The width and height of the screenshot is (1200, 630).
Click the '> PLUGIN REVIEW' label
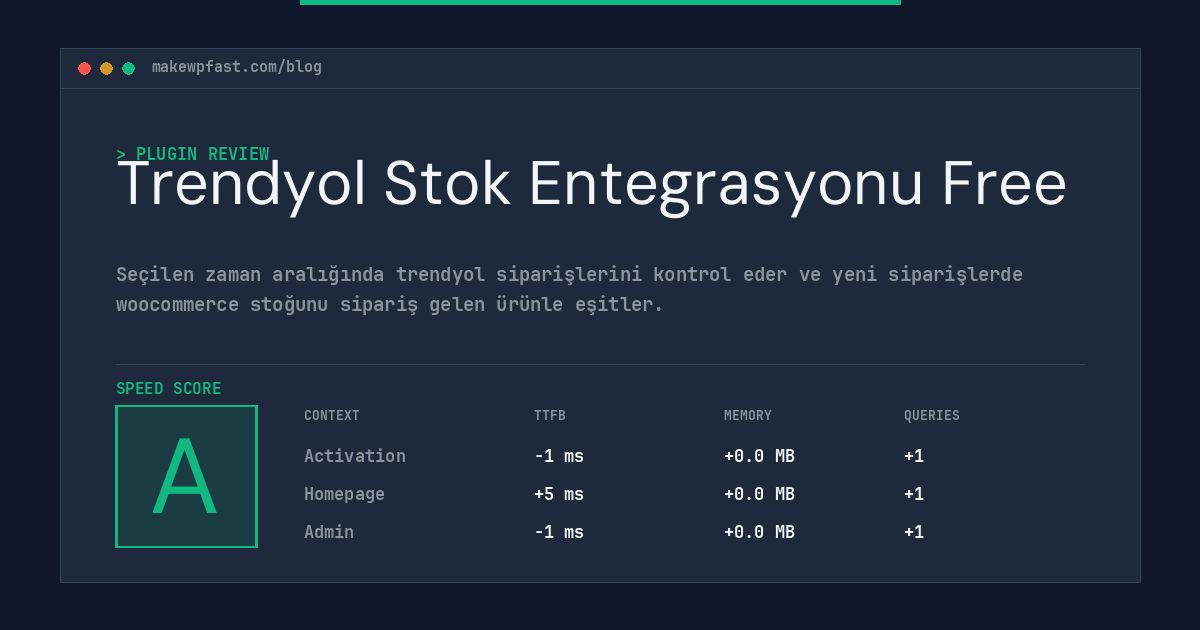pos(193,154)
